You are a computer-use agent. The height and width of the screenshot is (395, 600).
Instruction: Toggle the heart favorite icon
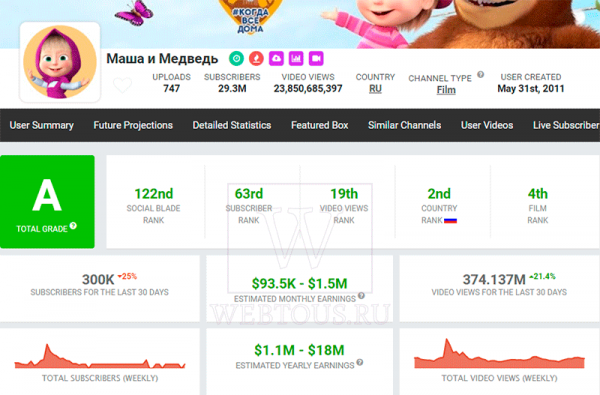coord(122,85)
